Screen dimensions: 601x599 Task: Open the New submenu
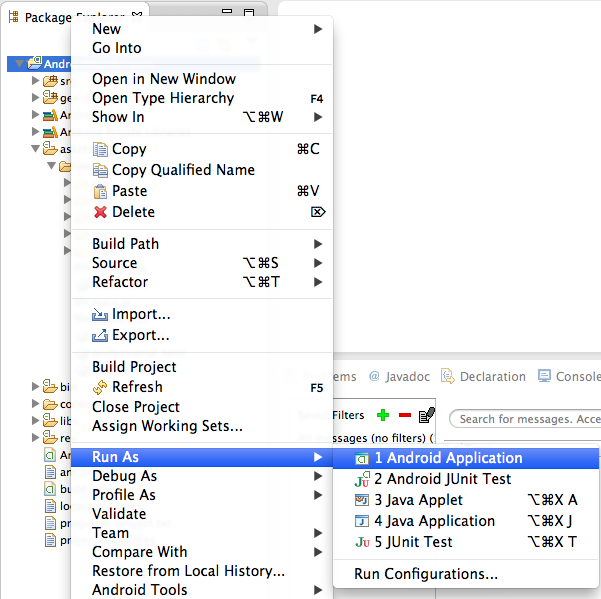[x=202, y=29]
